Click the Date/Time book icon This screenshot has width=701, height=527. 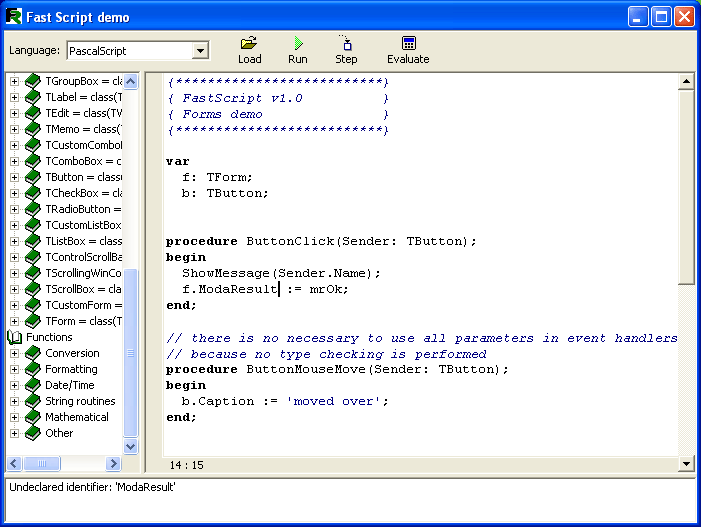pyautogui.click(x=33, y=385)
